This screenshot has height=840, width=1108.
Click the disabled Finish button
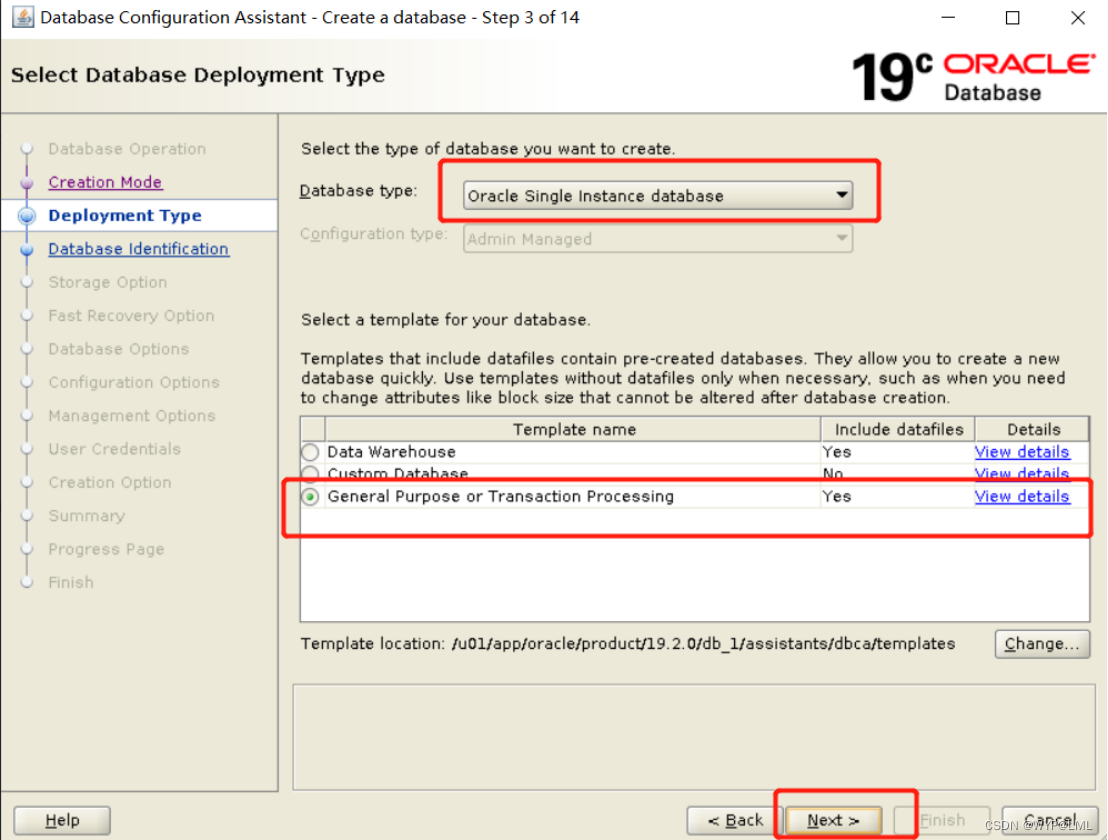[x=942, y=820]
